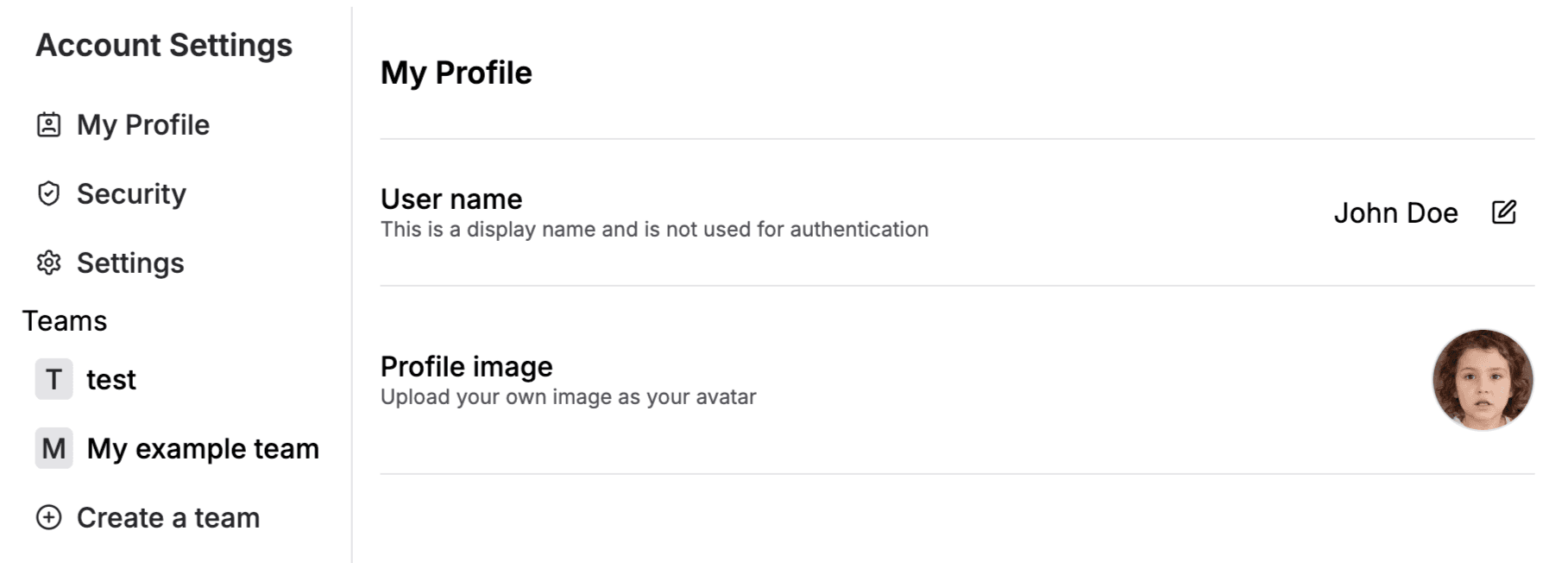Image resolution: width=1568 pixels, height=563 pixels.
Task: Click the Security shield icon
Action: pos(49,194)
